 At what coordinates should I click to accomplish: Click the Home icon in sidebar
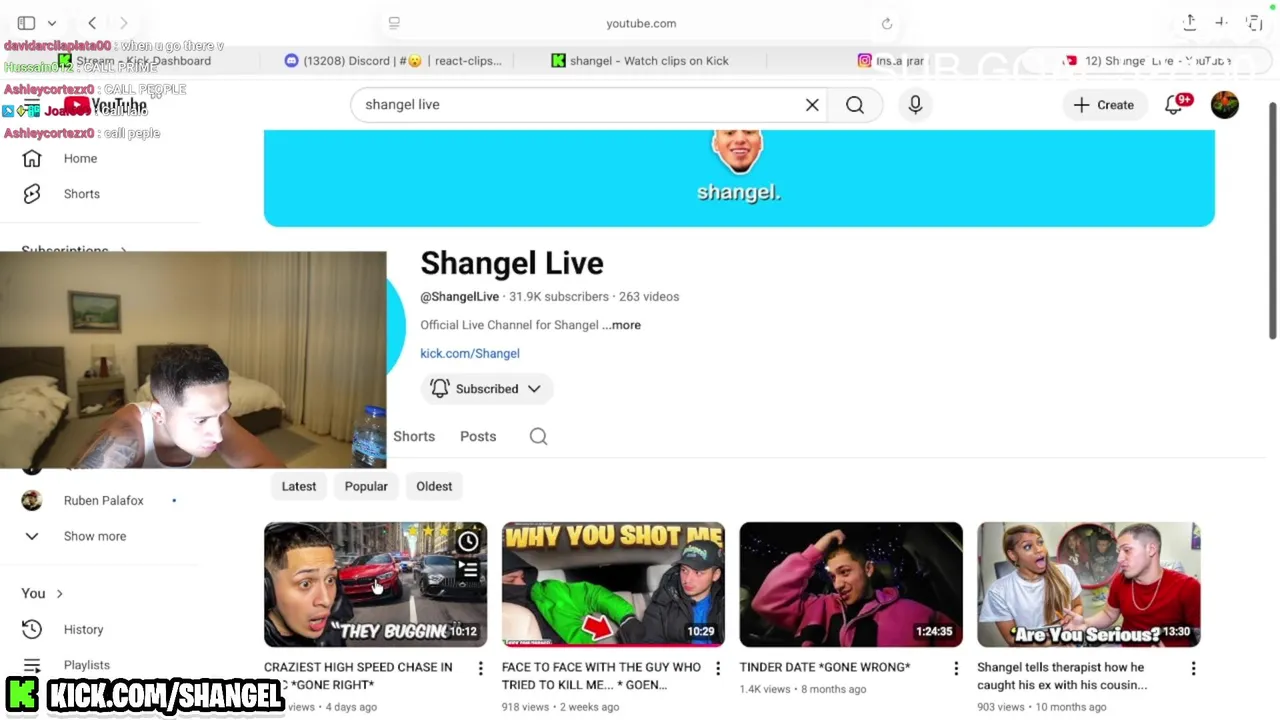tap(32, 158)
